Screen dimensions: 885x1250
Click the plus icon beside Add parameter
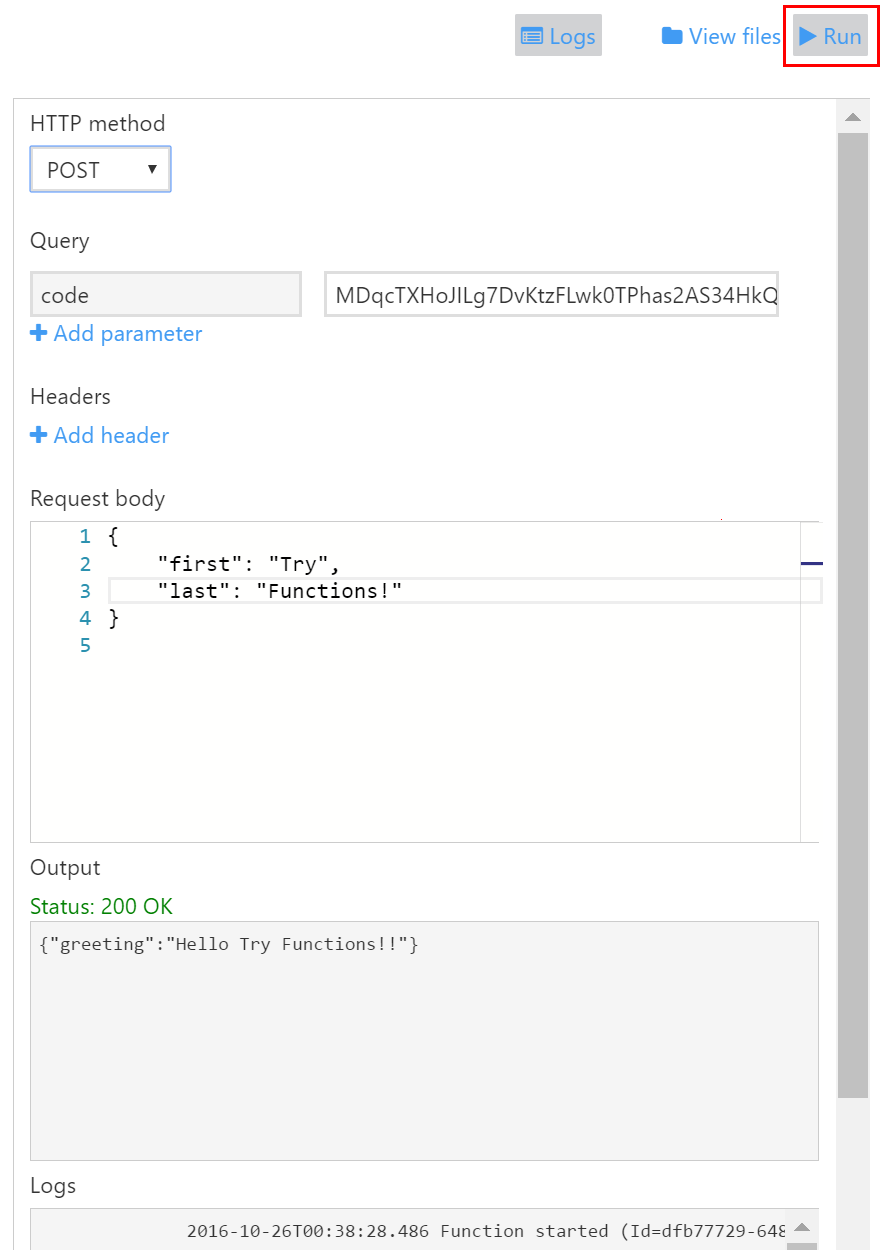tap(39, 334)
